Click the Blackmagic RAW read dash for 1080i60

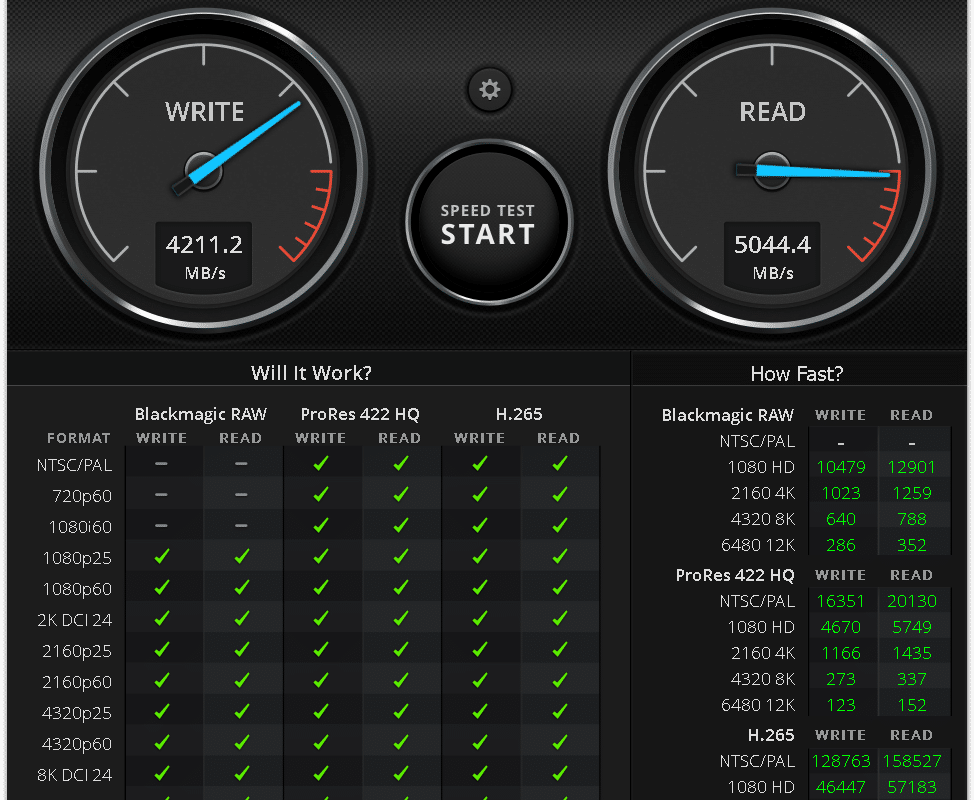(241, 526)
